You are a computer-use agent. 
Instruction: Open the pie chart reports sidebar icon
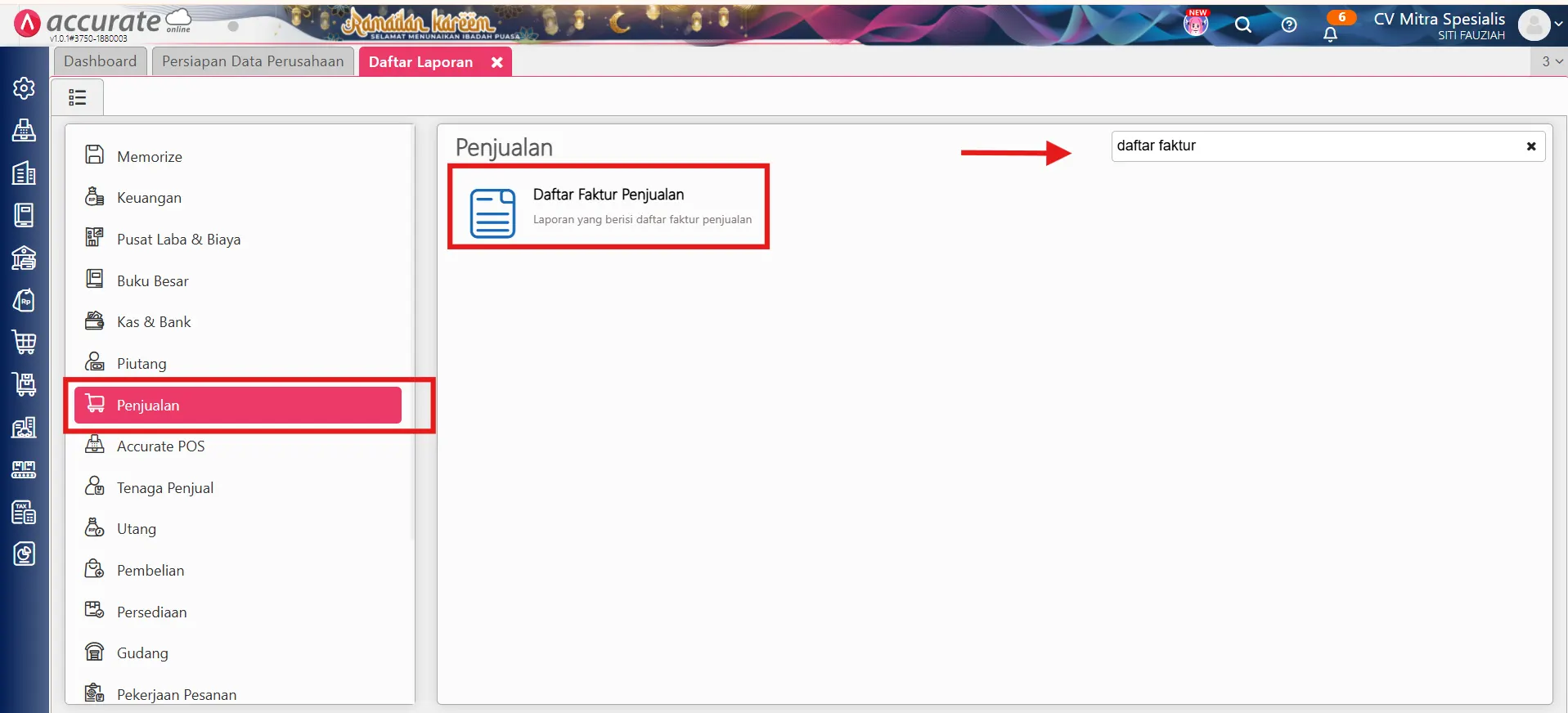[24, 554]
